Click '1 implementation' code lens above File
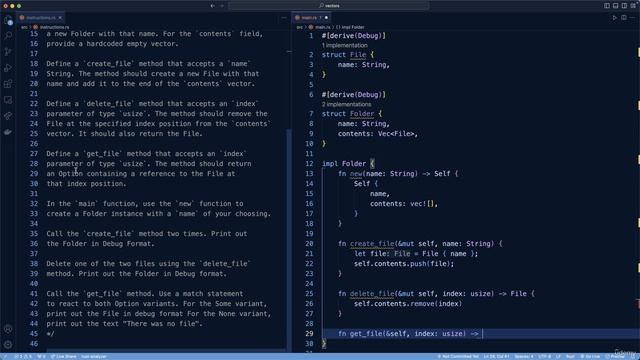640x360 pixels. [344, 45]
